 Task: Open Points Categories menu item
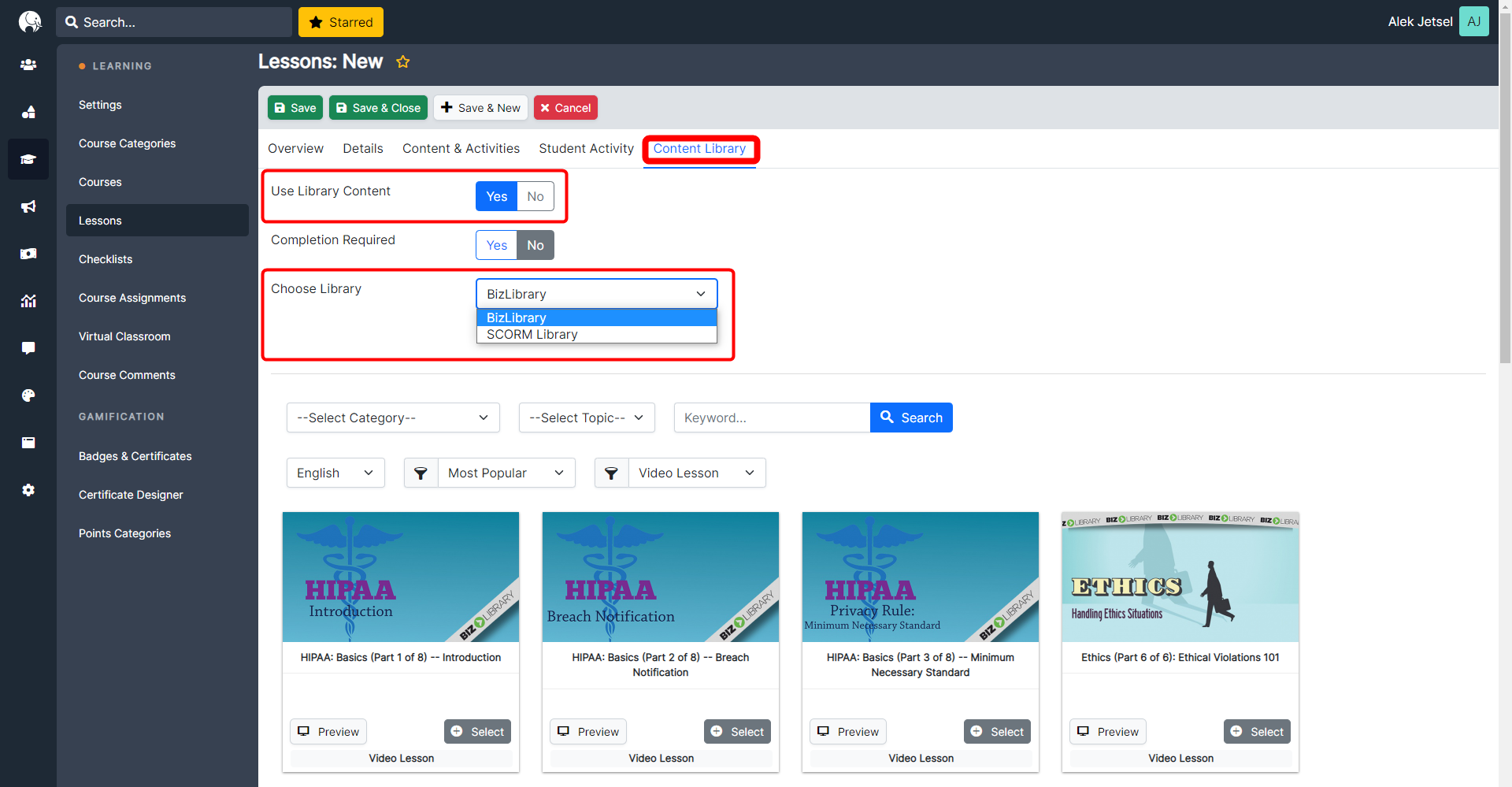[x=157, y=533]
